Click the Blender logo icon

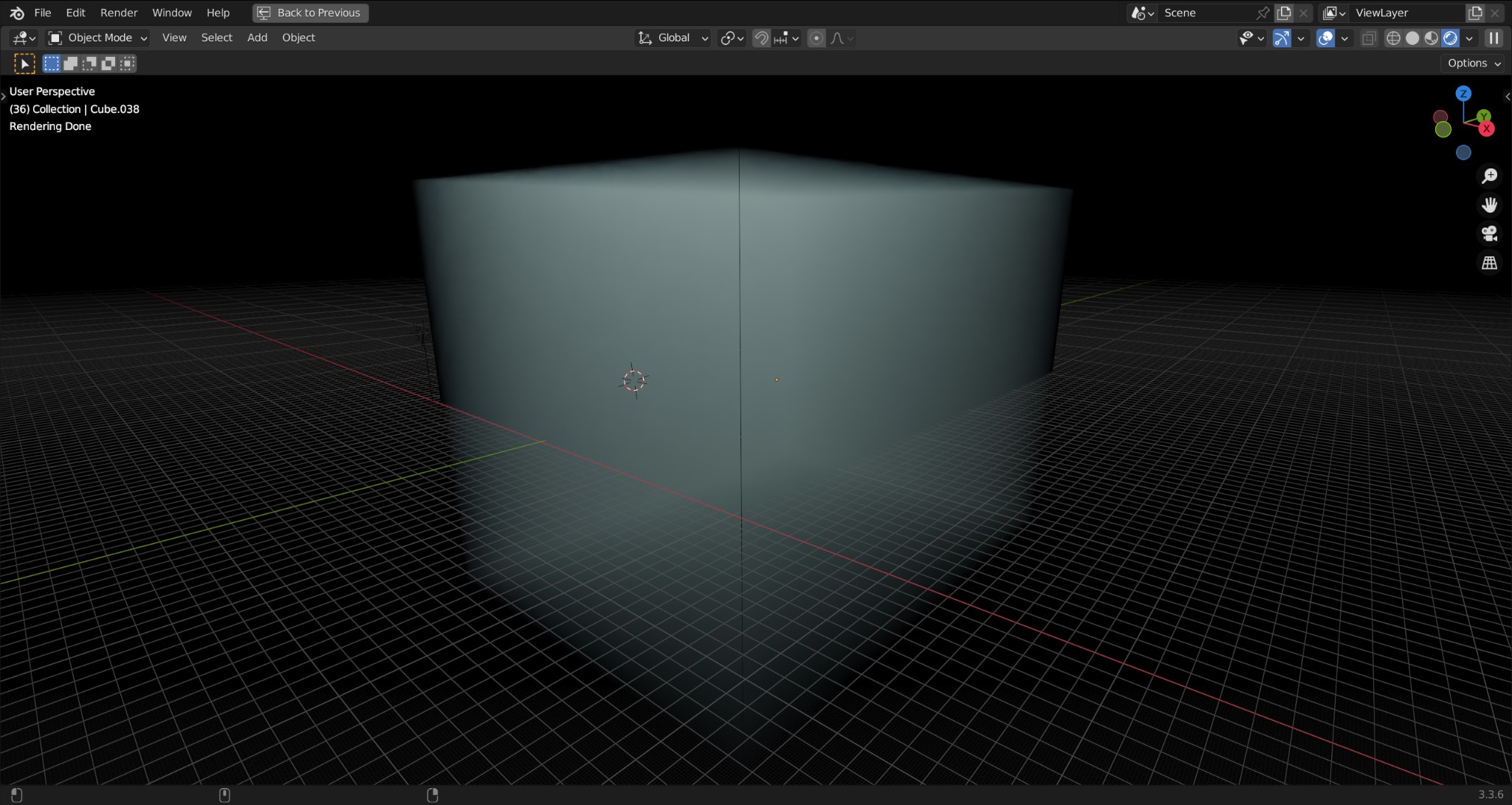point(17,13)
